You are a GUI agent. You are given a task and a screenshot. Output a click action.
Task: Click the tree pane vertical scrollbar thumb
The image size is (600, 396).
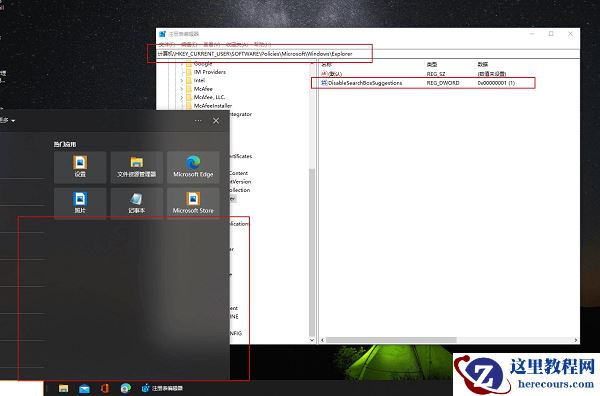tap(312, 253)
